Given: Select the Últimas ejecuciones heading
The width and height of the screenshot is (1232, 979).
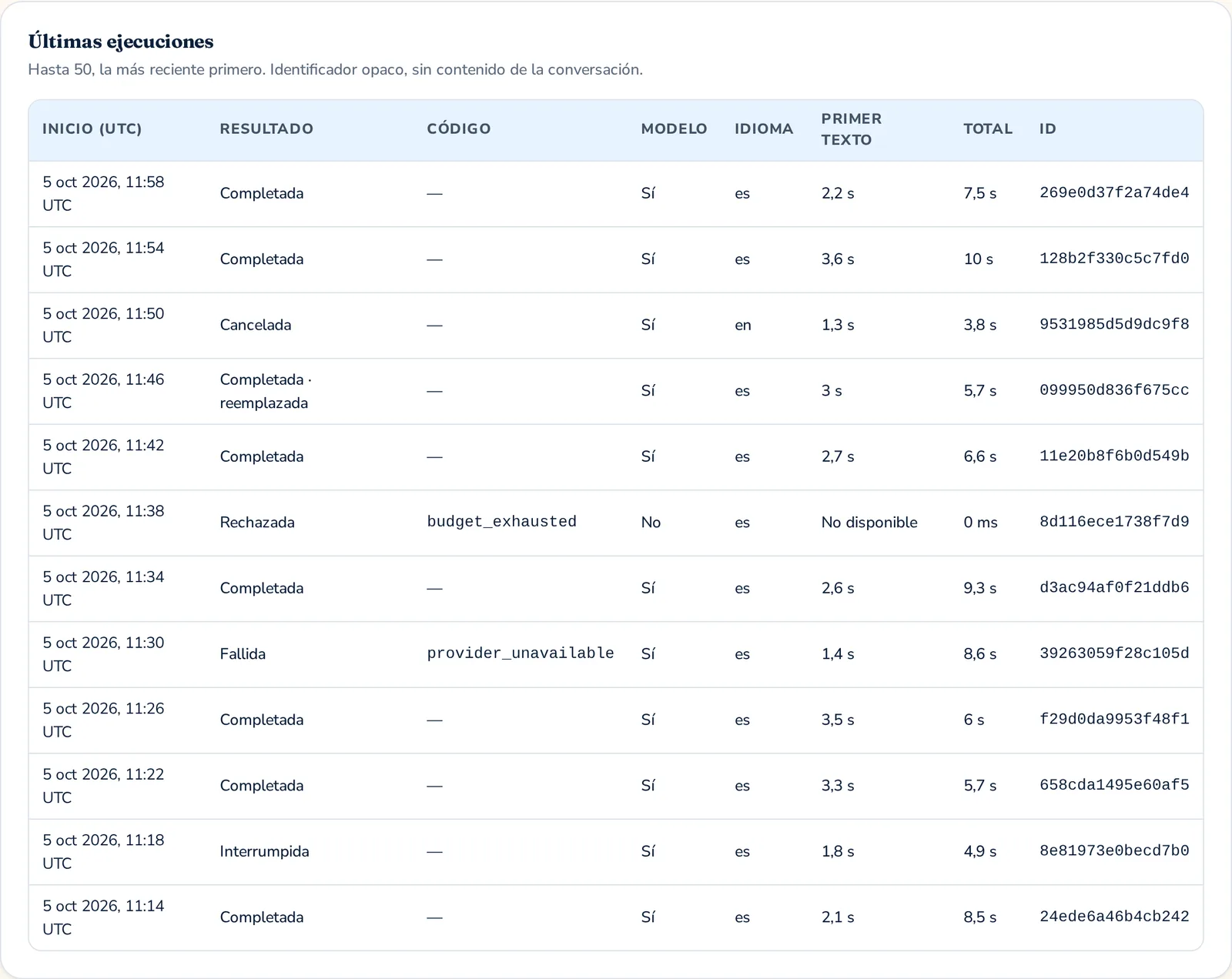Looking at the screenshot, I should click(121, 42).
